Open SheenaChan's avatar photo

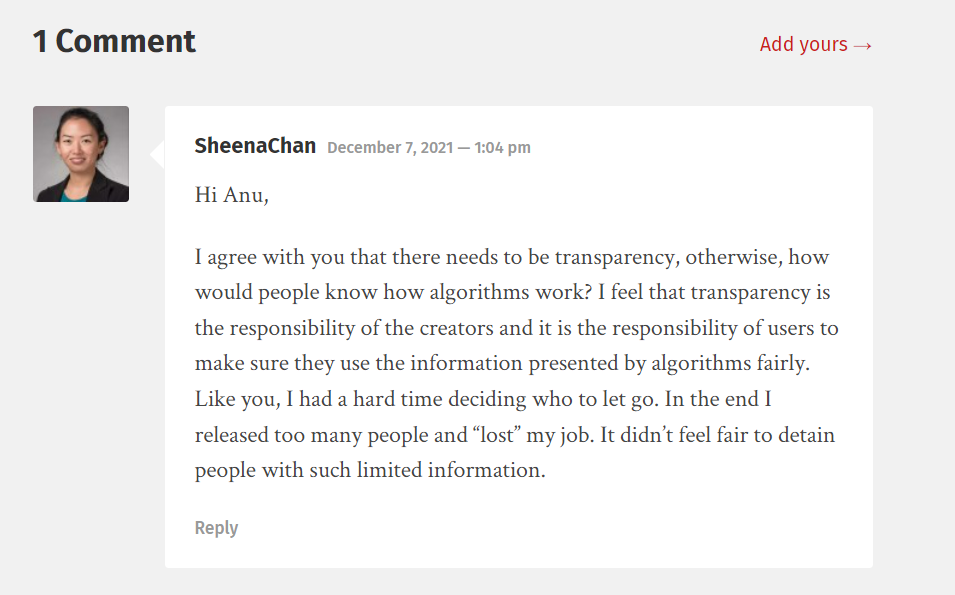point(81,154)
